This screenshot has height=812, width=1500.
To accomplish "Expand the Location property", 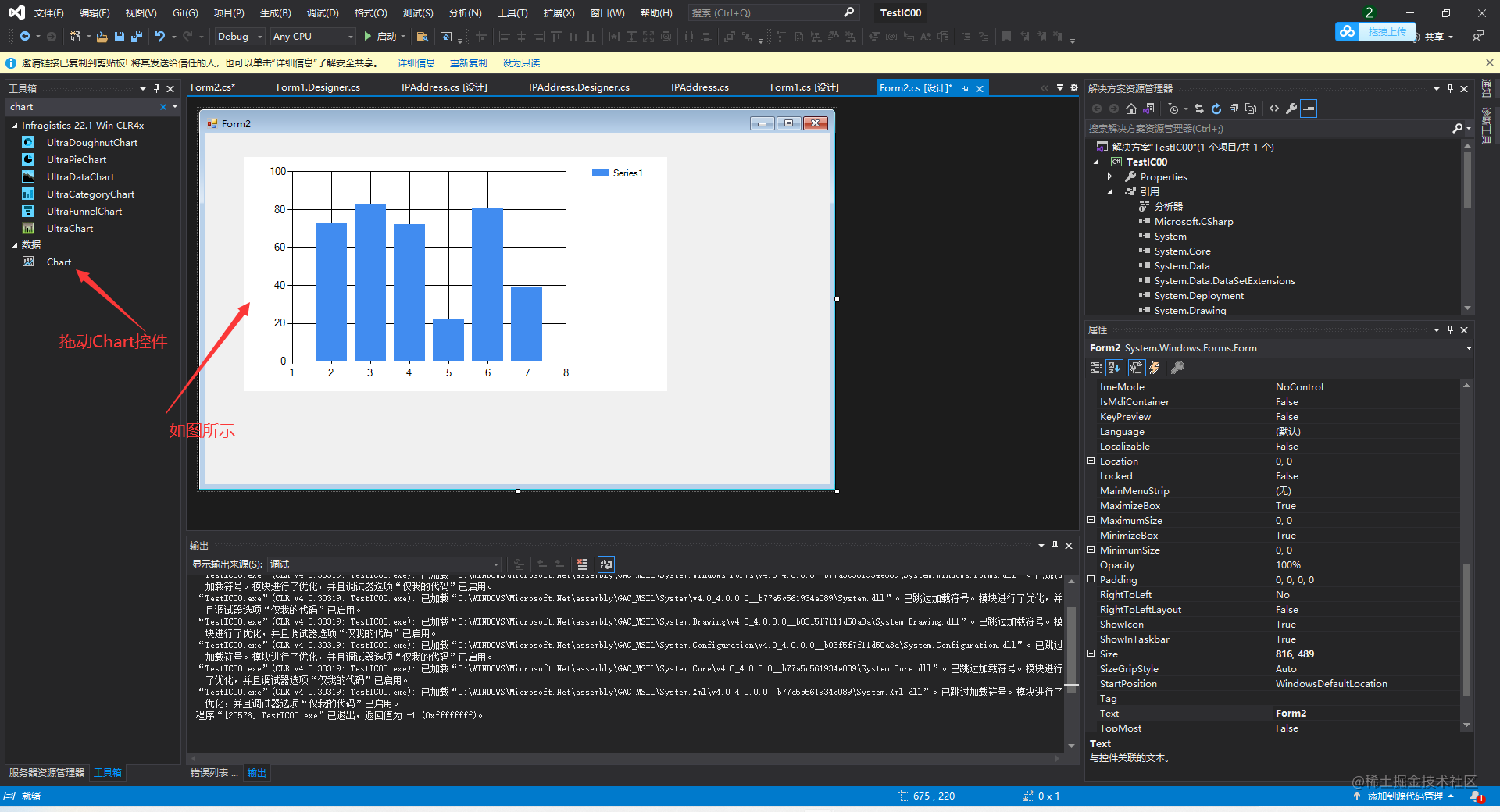I will coord(1091,461).
